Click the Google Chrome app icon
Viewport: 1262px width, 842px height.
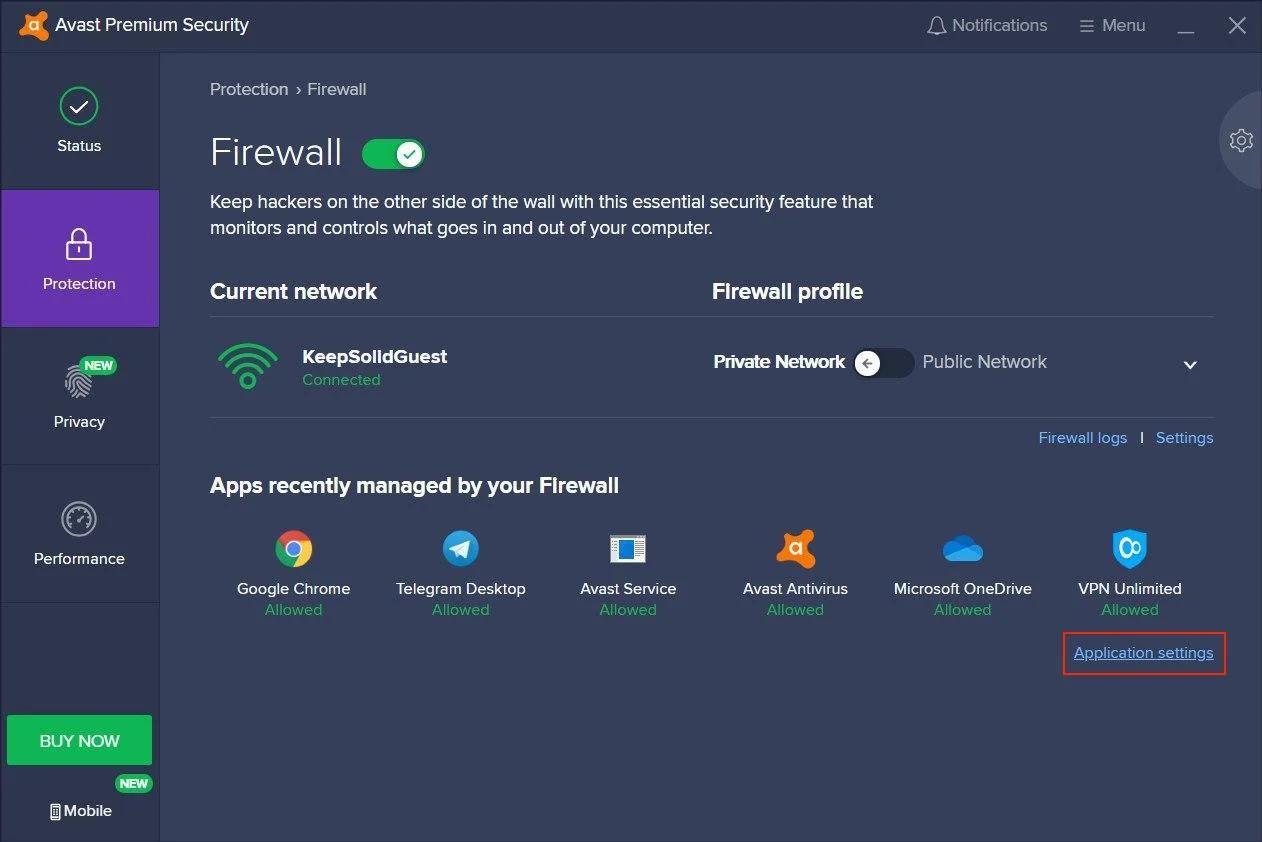pyautogui.click(x=293, y=549)
